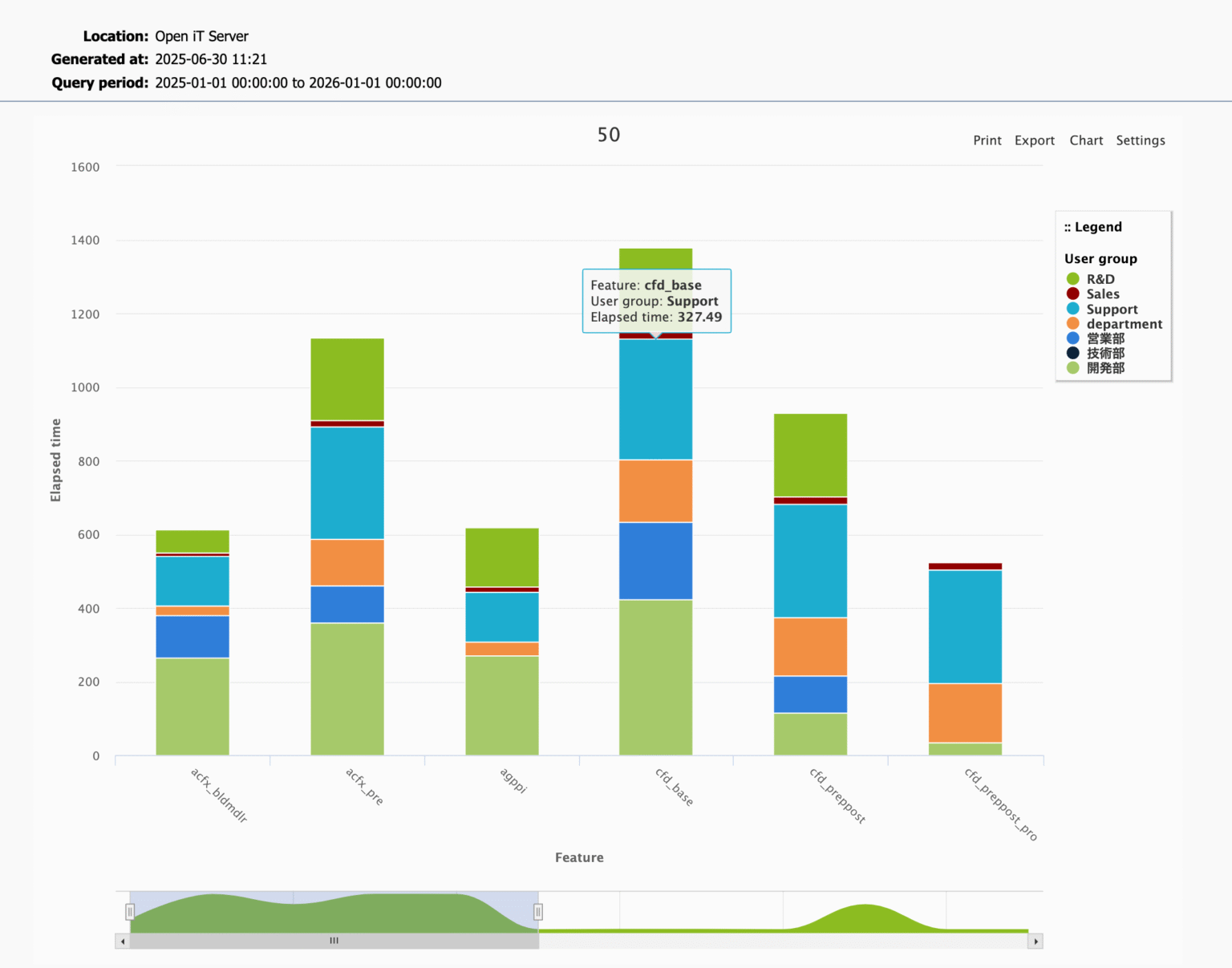Viewport: 1232px width, 968px height.
Task: Toggle the Support legend entry
Action: 1111,310
